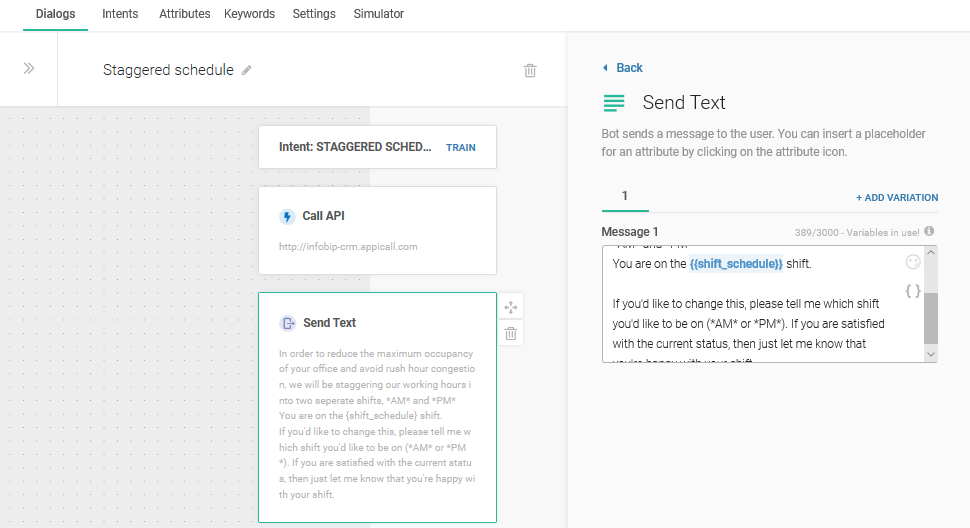The height and width of the screenshot is (528, 970).
Task: Insert attribute placeholder using curly braces icon
Action: (x=912, y=291)
